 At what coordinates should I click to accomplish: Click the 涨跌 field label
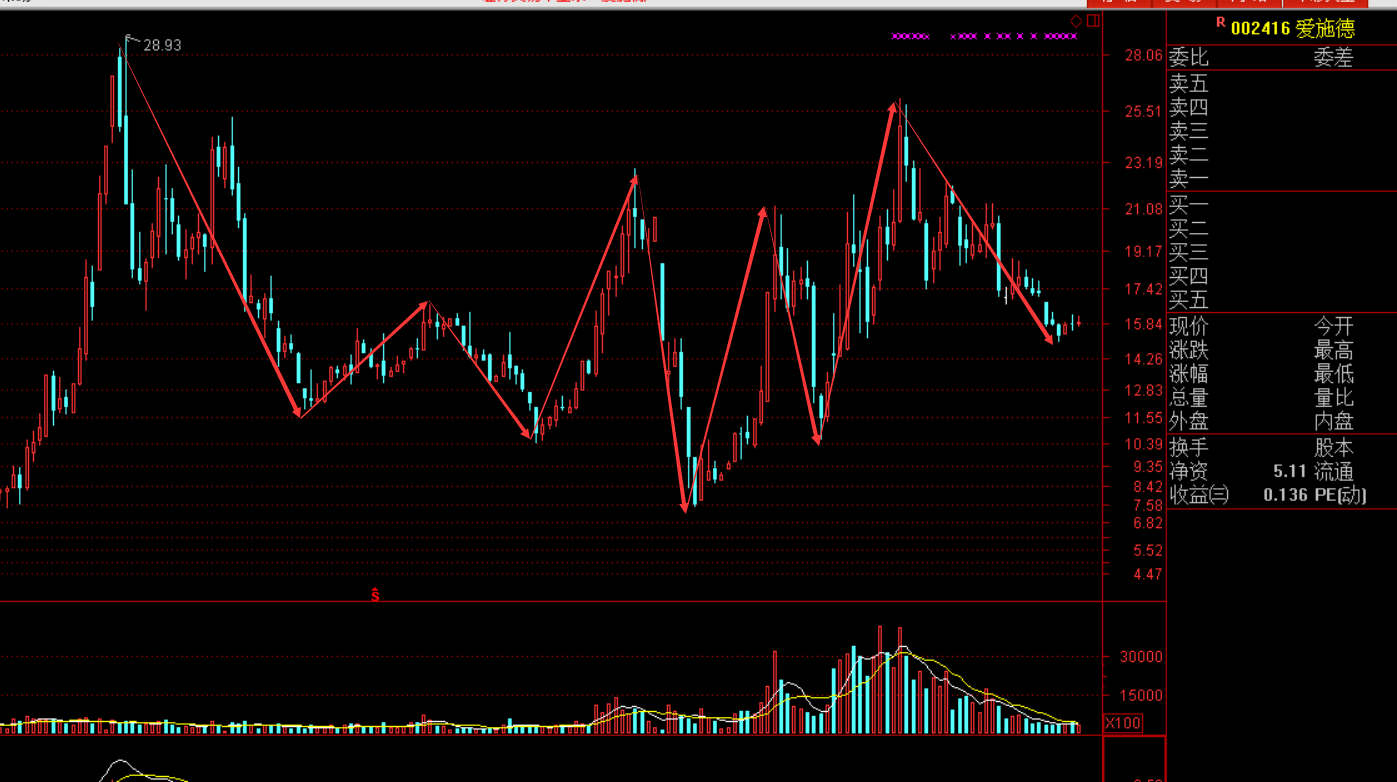(x=1188, y=350)
